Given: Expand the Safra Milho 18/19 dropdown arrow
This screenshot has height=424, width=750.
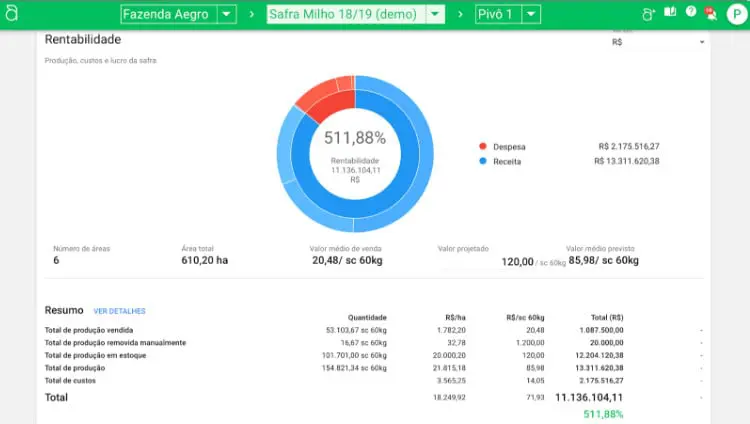Looking at the screenshot, I should coord(434,14).
